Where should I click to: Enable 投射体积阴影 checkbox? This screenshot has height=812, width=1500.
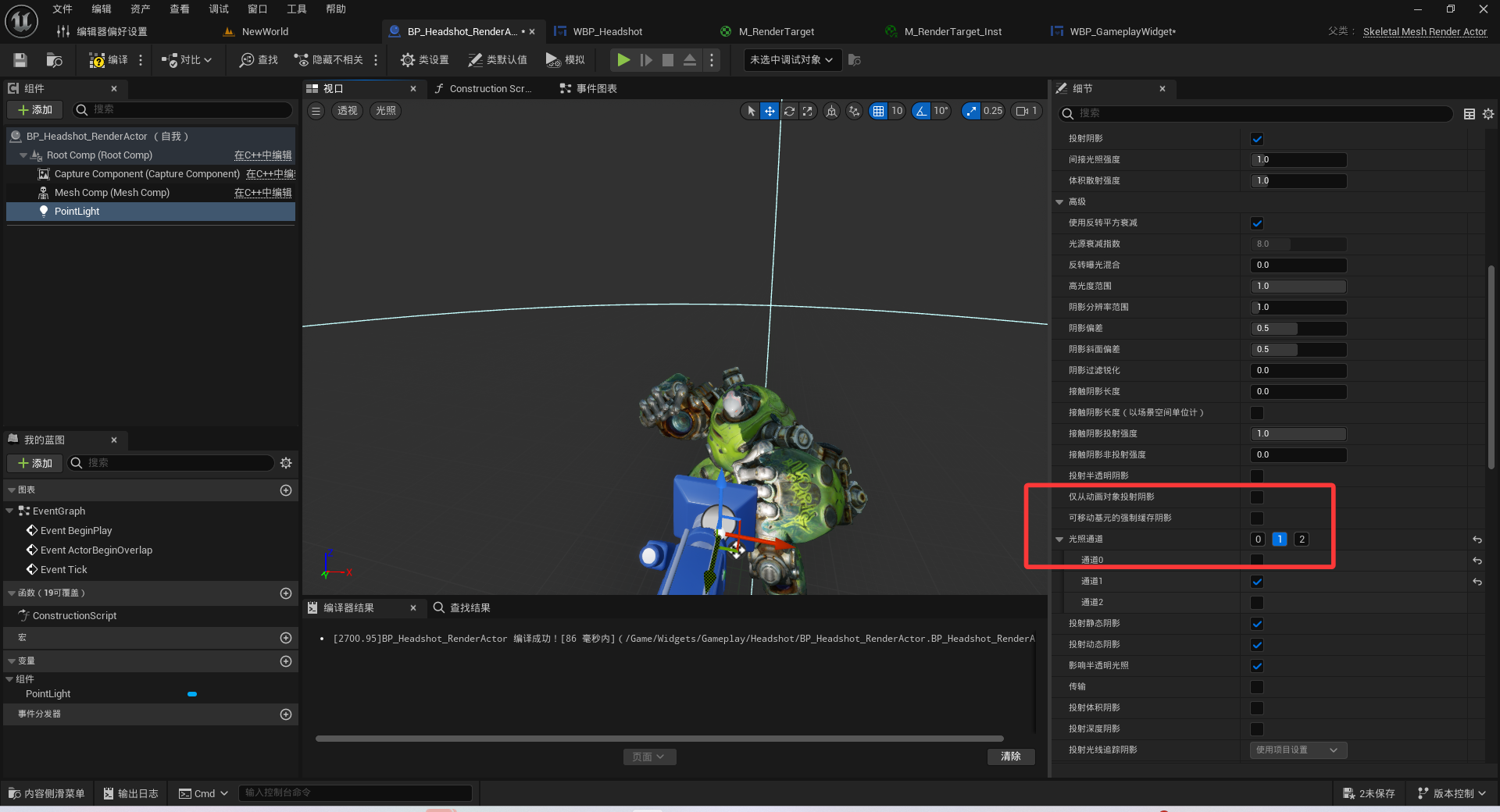click(1257, 708)
